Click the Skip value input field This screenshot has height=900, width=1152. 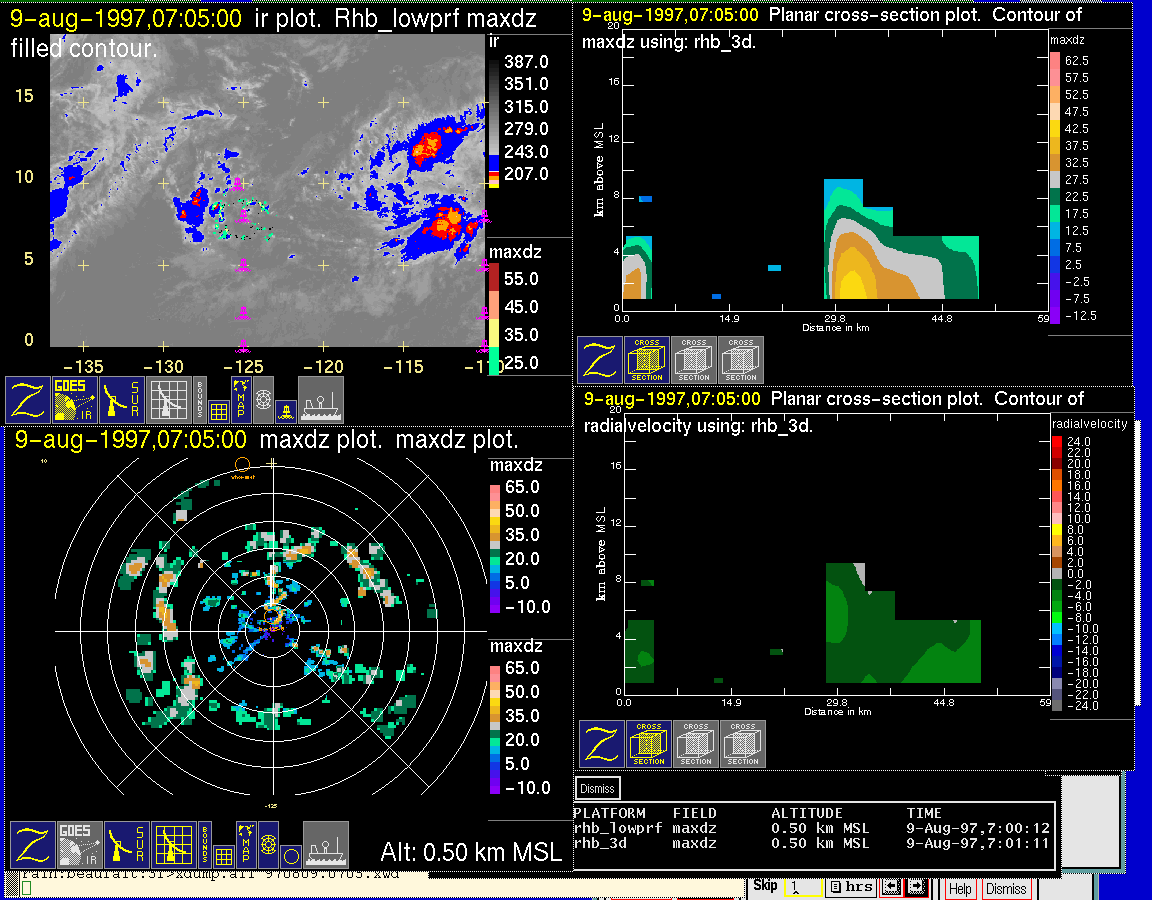coord(802,887)
